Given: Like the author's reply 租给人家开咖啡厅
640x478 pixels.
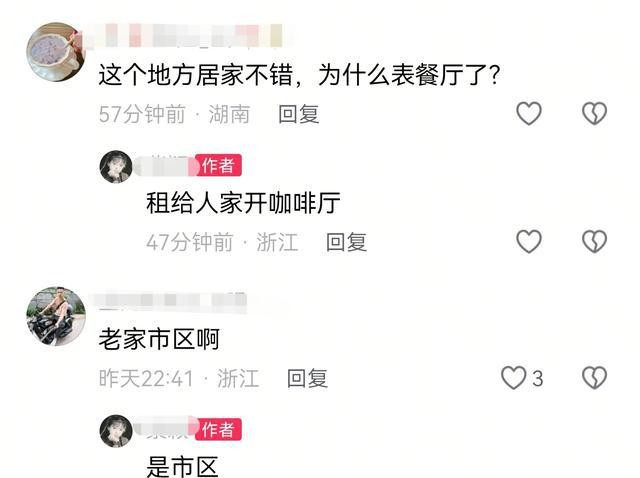Looking at the screenshot, I should coord(529,241).
